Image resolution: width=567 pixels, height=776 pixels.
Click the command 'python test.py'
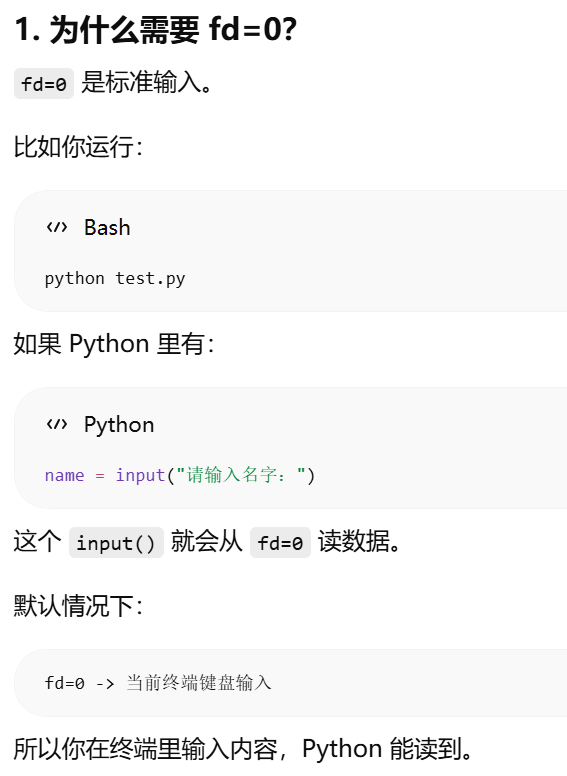115,279
